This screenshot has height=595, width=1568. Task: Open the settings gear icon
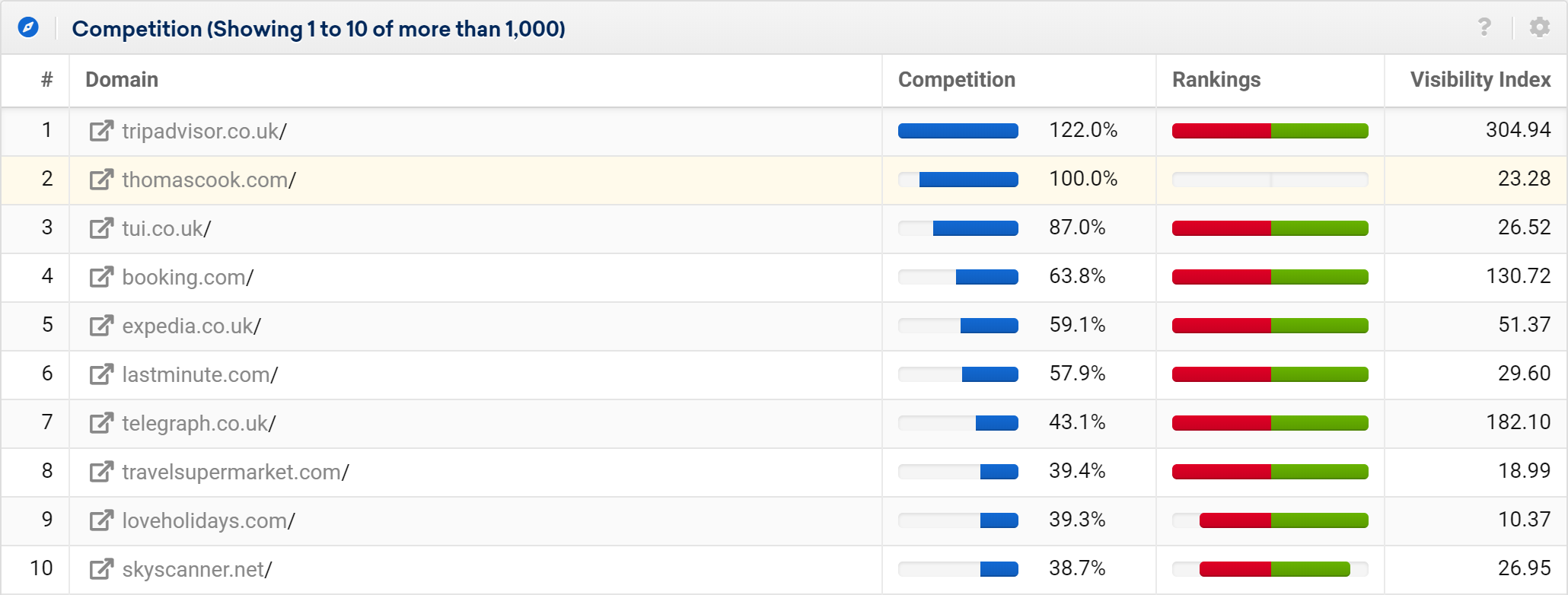pyautogui.click(x=1539, y=28)
